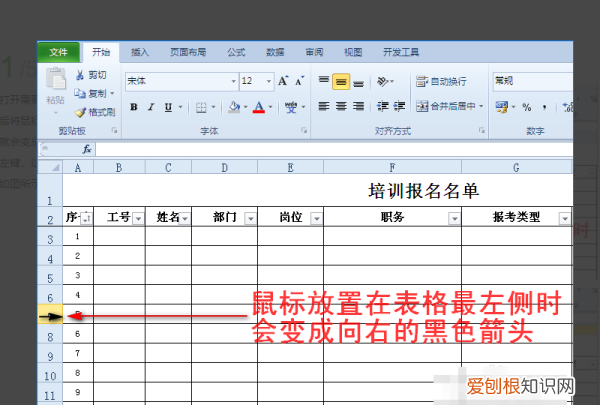Toggle bold formatting

(134, 107)
